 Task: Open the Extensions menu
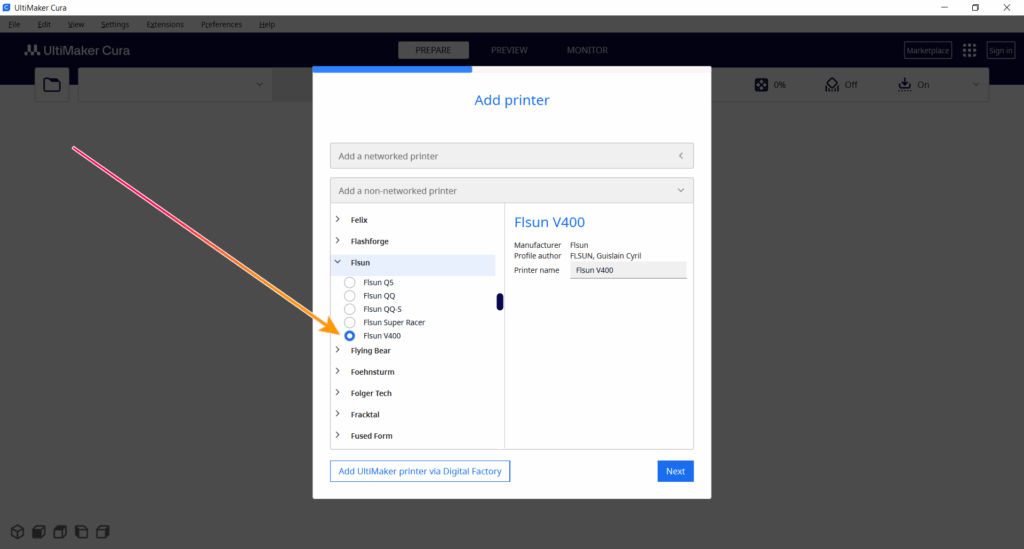point(165,24)
